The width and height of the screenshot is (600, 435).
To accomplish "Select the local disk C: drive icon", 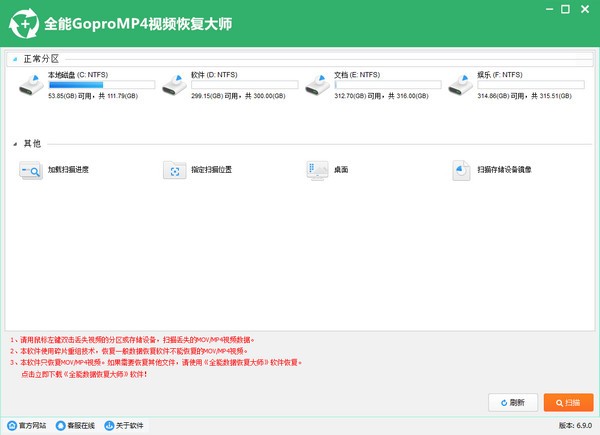I will coord(31,85).
